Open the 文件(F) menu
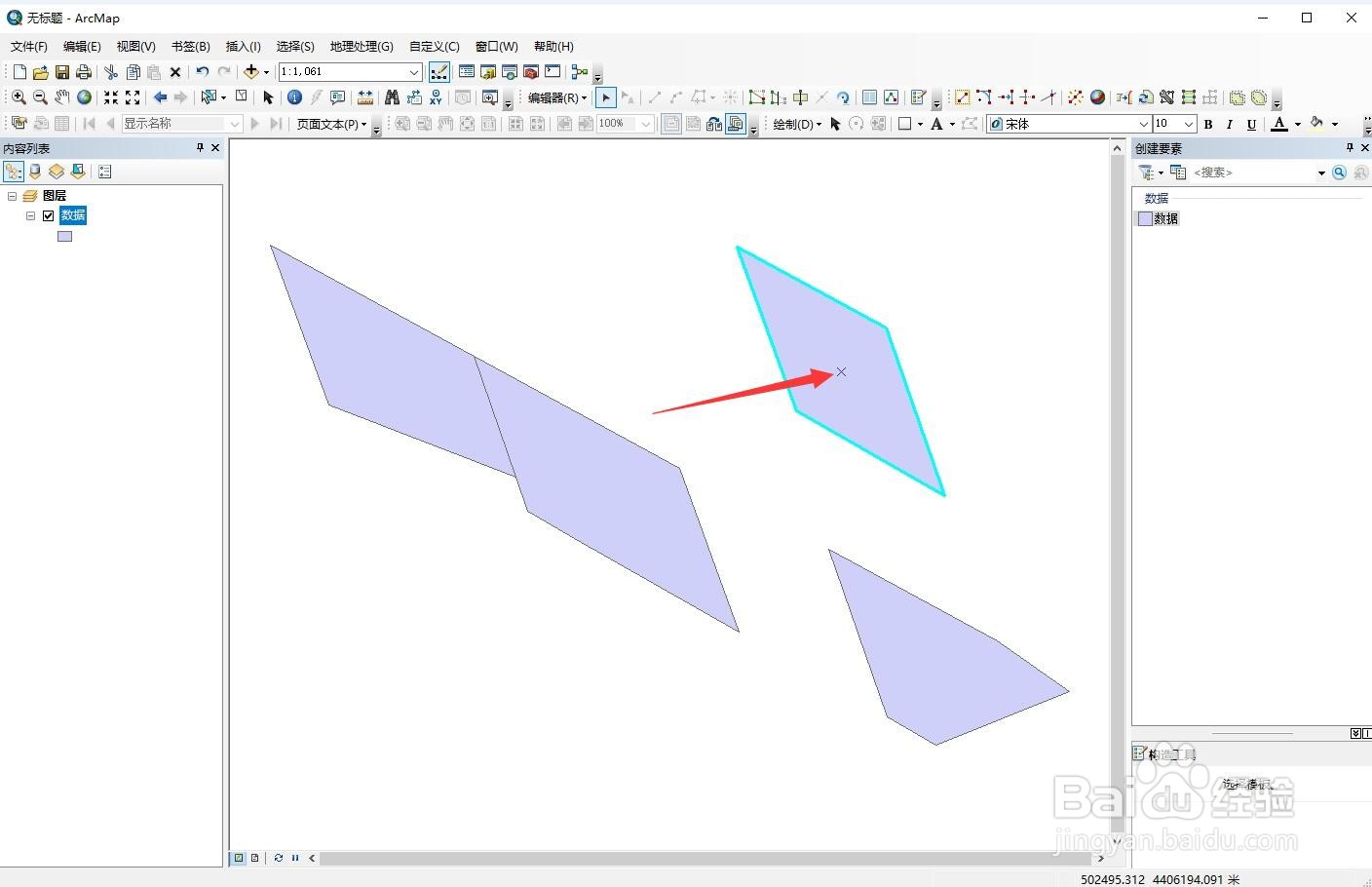This screenshot has height=887, width=1372. [29, 46]
